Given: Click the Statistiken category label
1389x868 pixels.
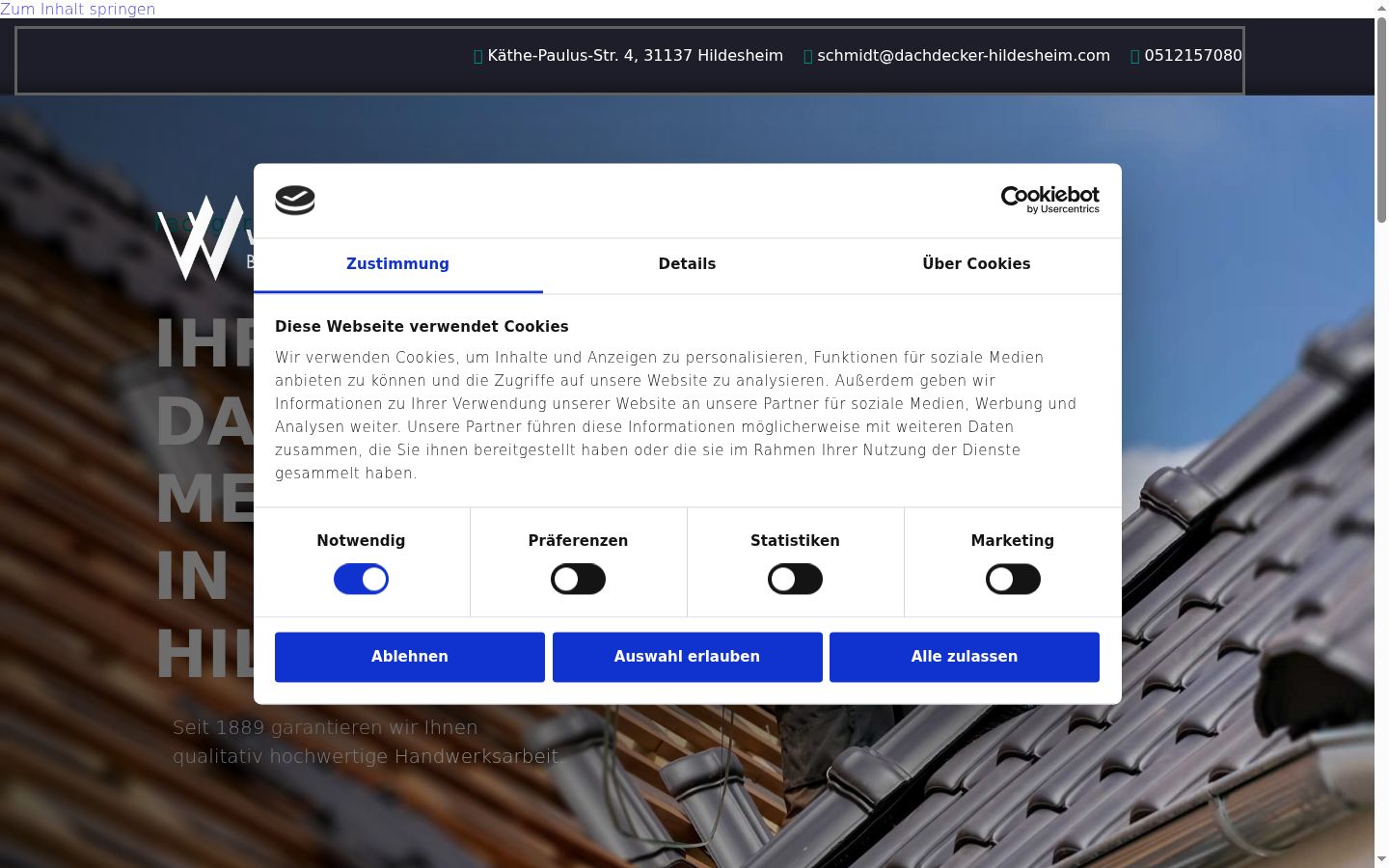Looking at the screenshot, I should 795,541.
